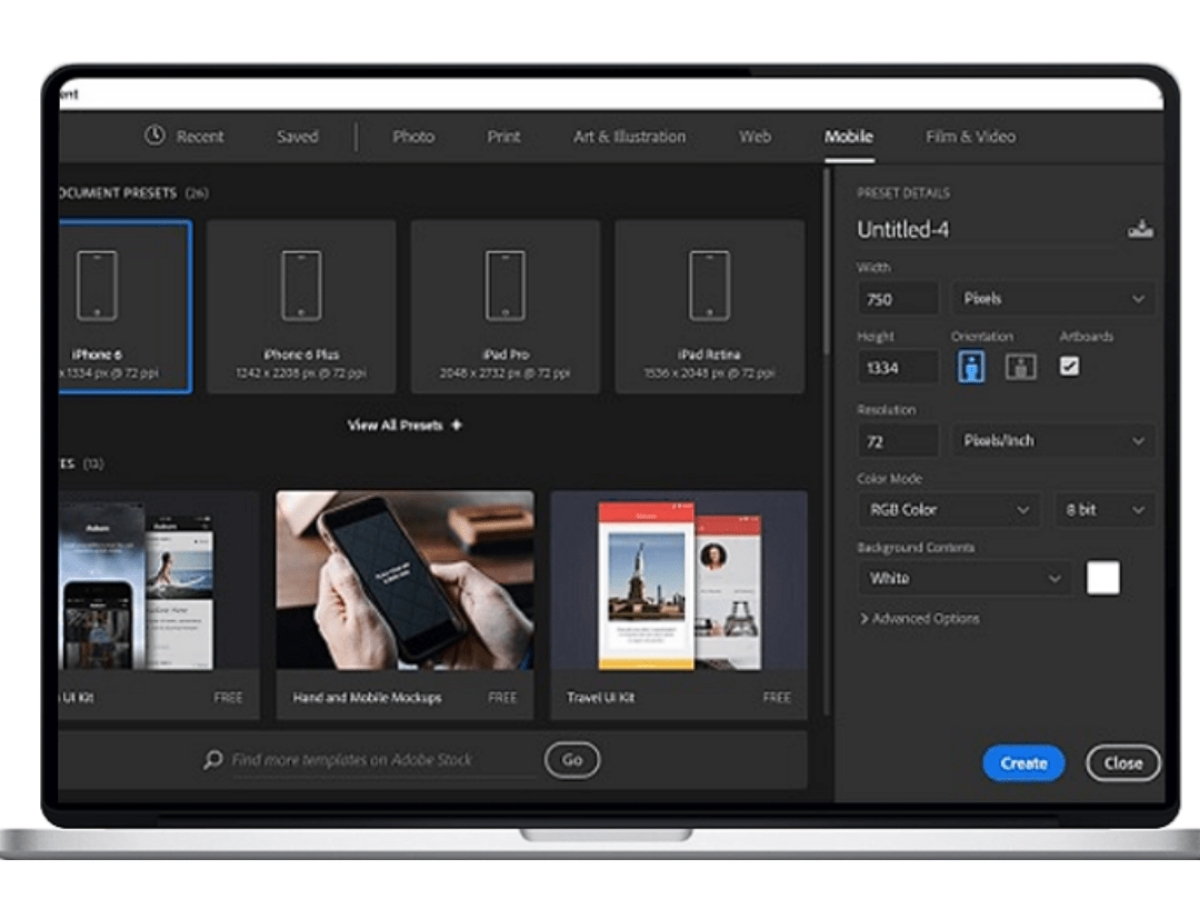Switch to the Photo tab
1200x900 pixels.
413,137
